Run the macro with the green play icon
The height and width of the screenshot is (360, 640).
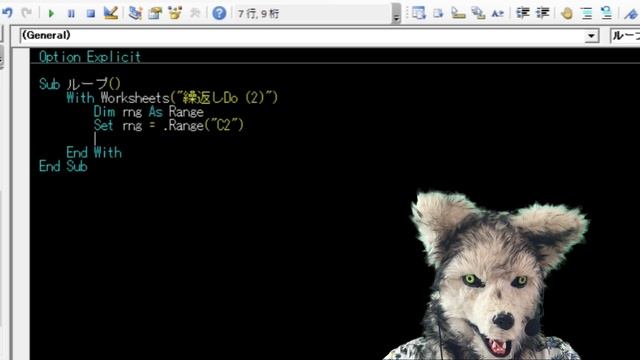51,13
